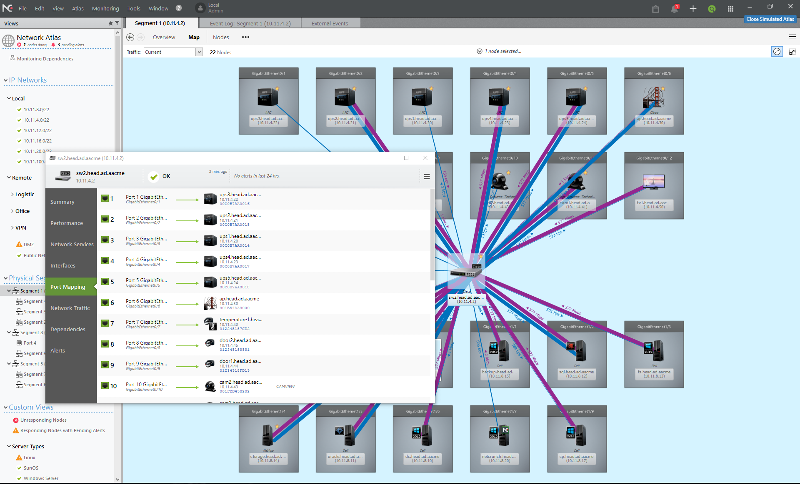This screenshot has width=800, height=484.
Task: Collapse the IP Networks section
Action: coord(6,80)
